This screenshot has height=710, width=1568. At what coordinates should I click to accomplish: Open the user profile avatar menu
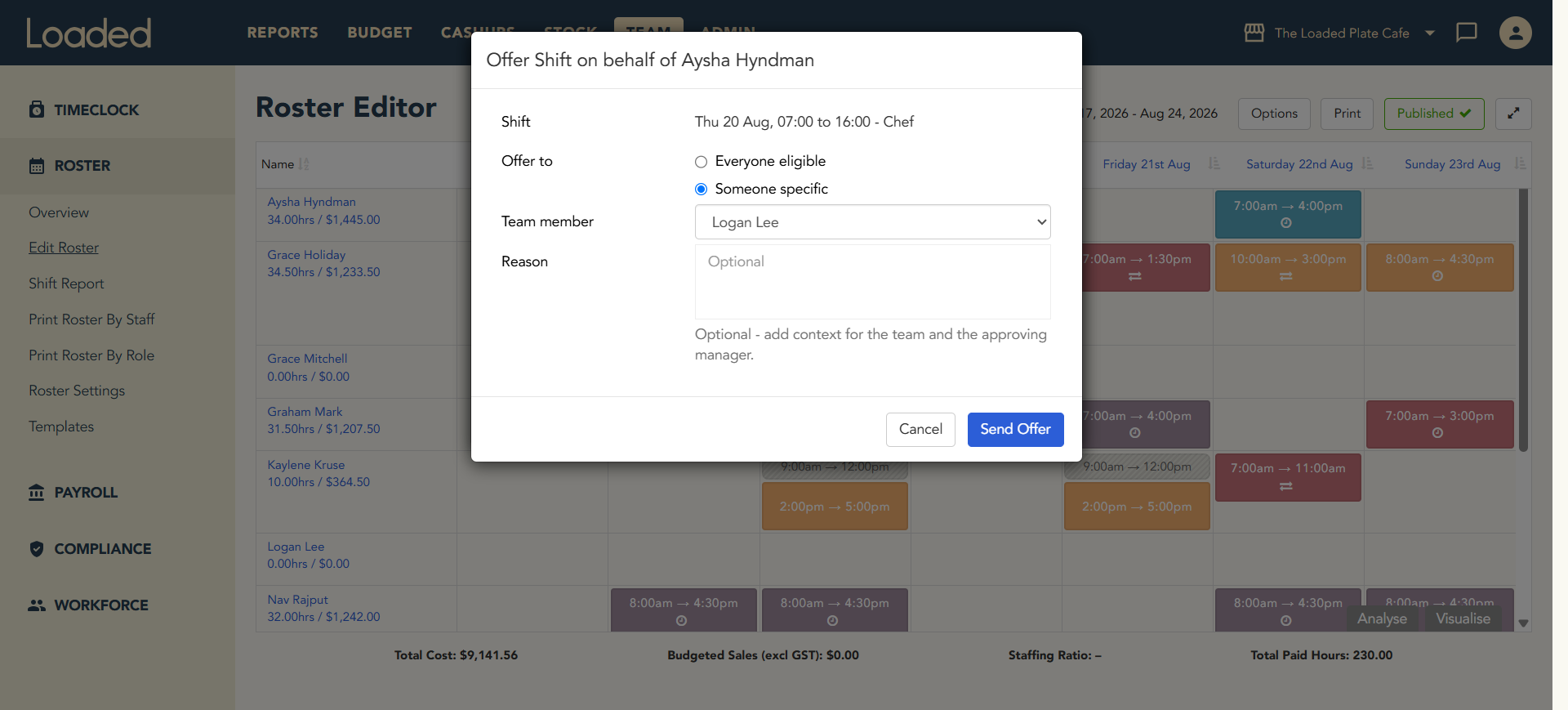point(1515,33)
